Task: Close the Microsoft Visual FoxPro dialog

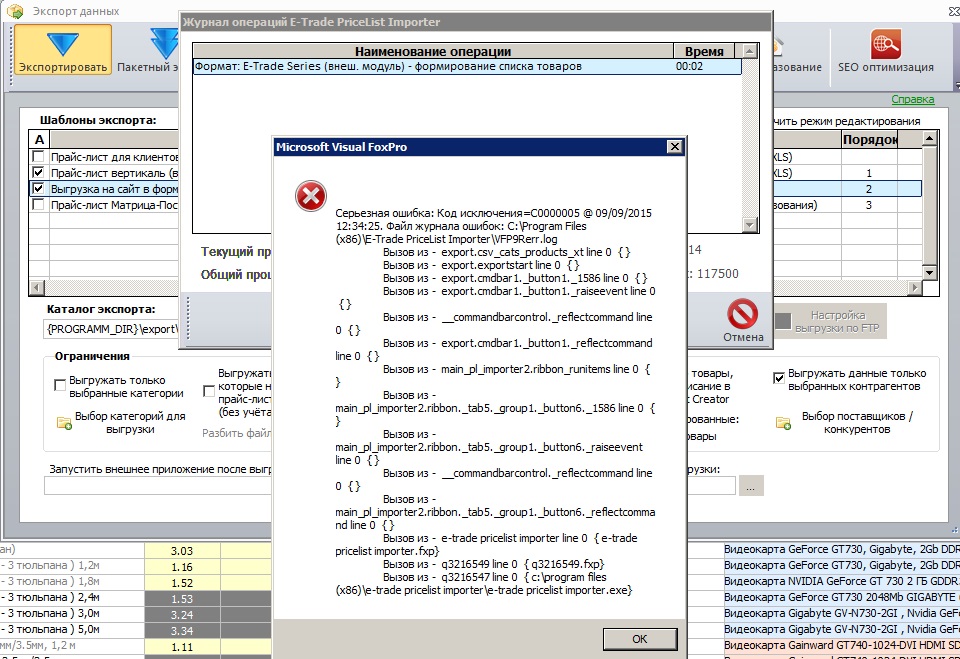Action: coord(674,146)
